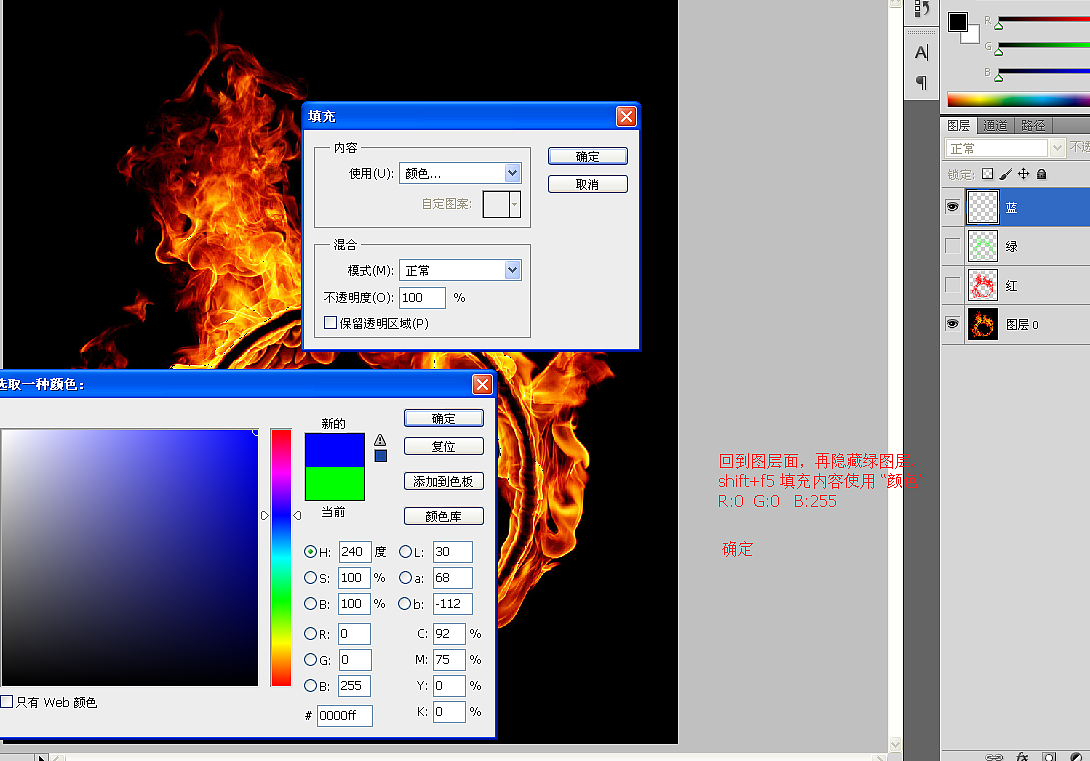The image size is (1090, 761).
Task: Select the S saturation radio button
Action: (x=311, y=578)
